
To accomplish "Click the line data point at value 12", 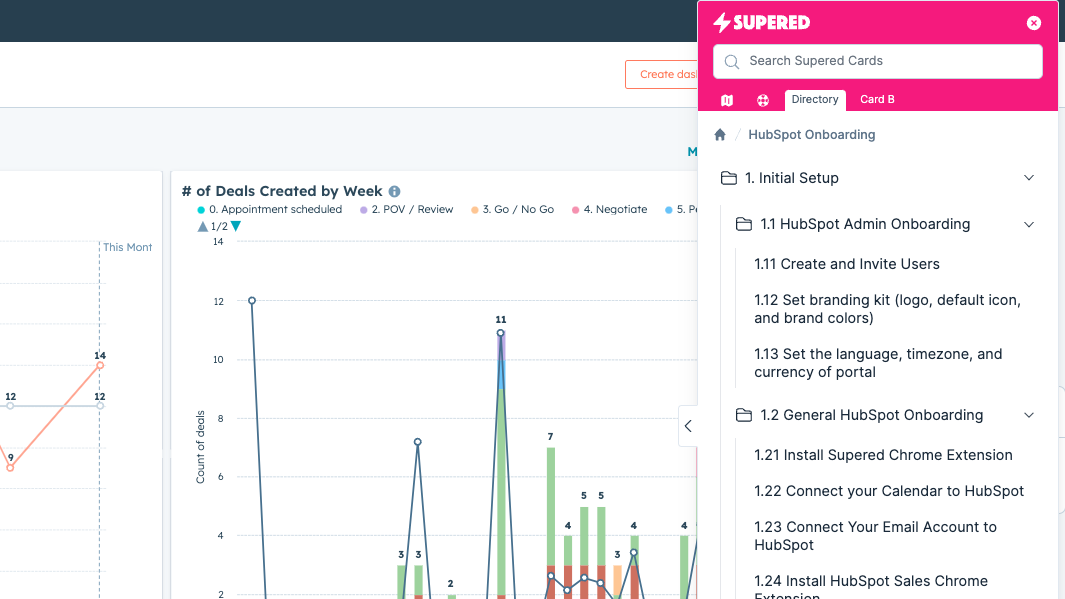I will point(252,300).
